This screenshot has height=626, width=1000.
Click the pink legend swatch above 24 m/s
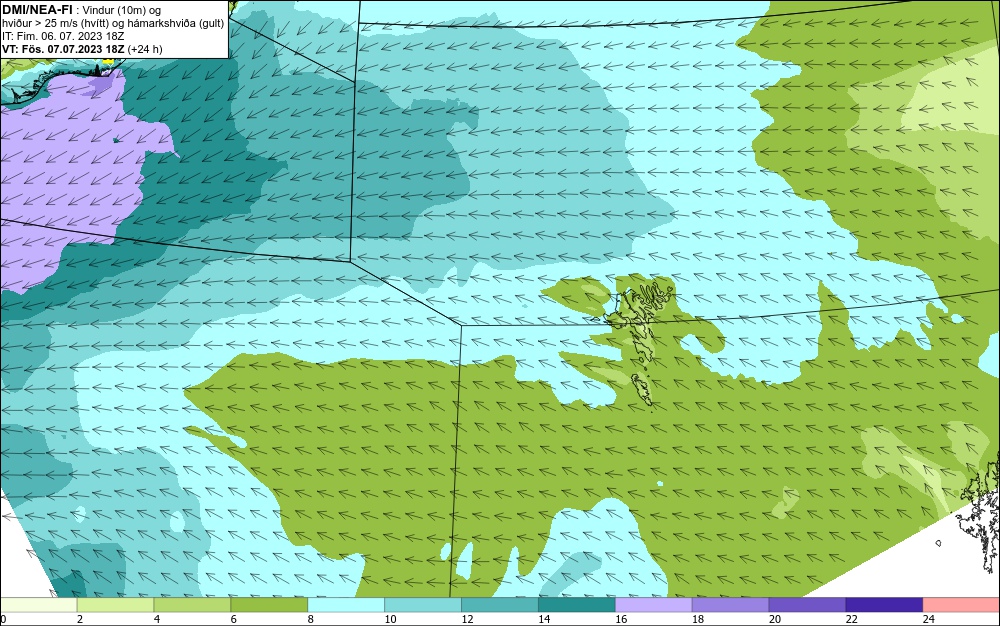[962, 605]
